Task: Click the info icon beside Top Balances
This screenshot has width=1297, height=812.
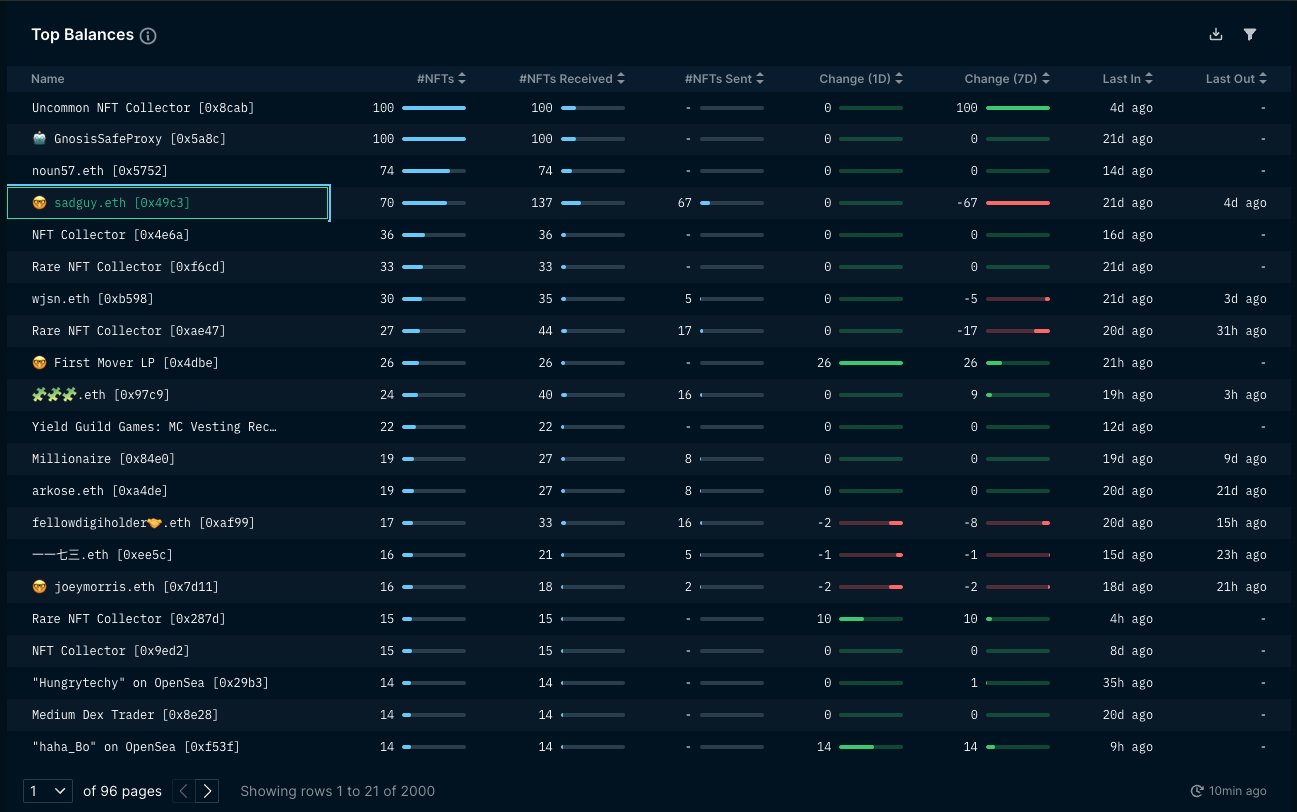Action: pos(147,34)
